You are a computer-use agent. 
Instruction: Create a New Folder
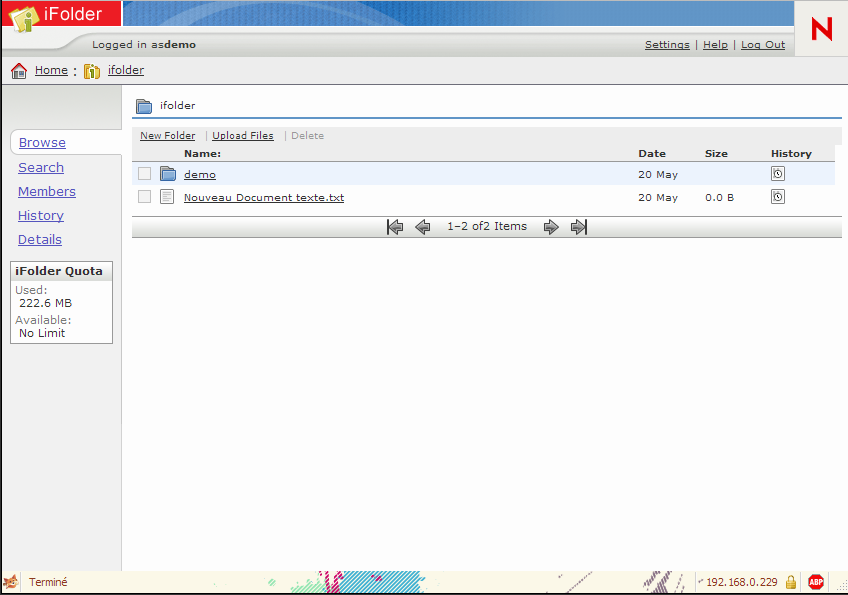(168, 136)
